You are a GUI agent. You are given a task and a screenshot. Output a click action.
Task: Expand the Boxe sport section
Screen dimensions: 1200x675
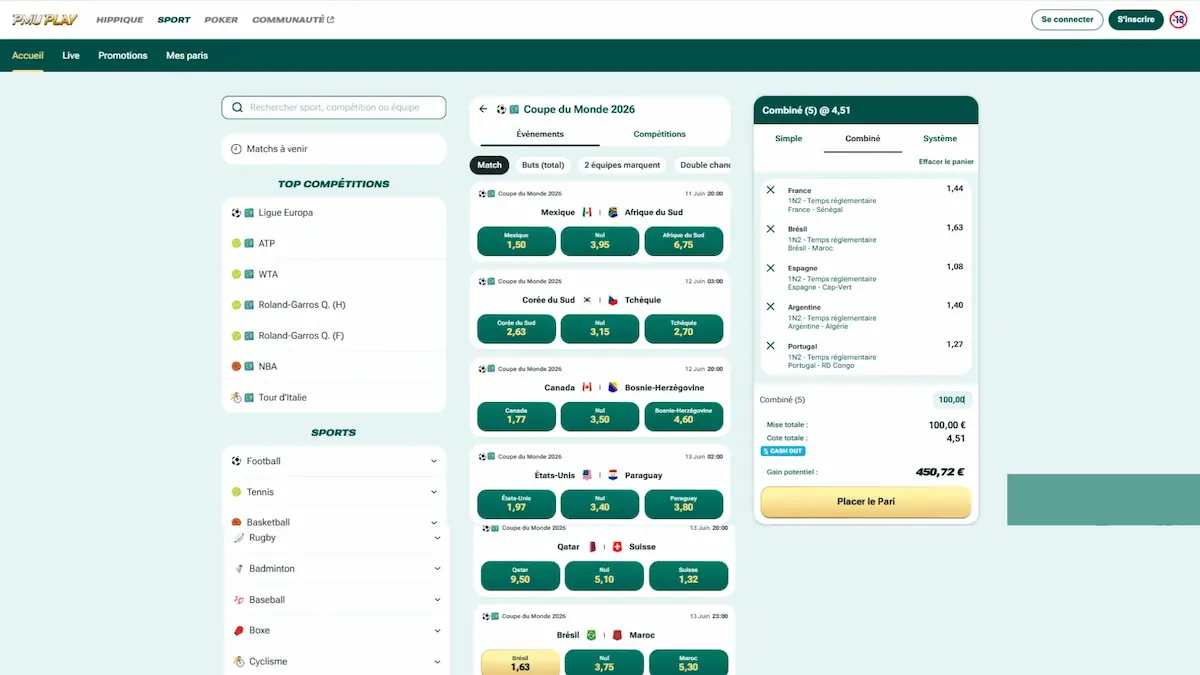click(x=438, y=631)
